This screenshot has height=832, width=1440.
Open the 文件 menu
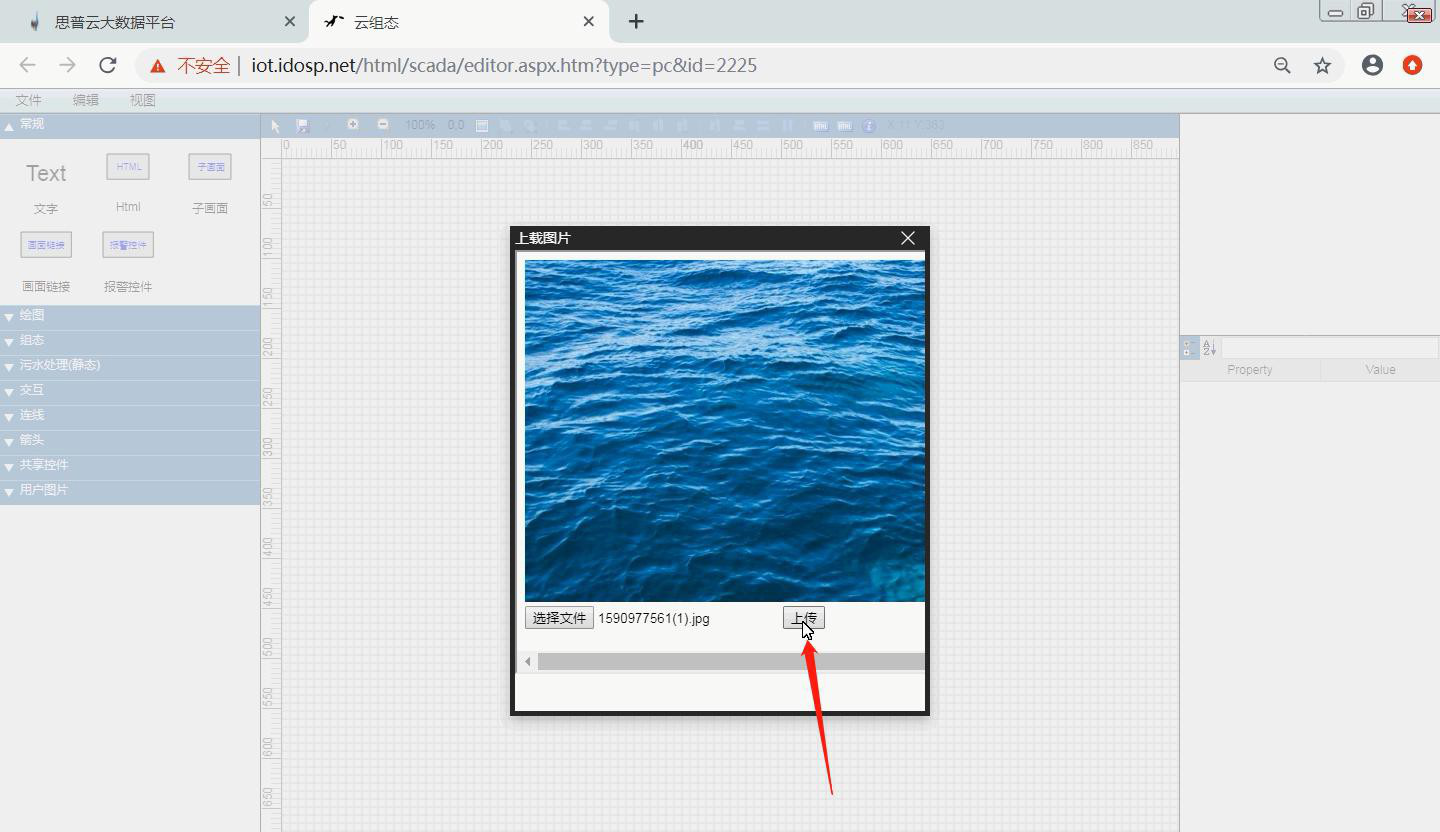(29, 100)
